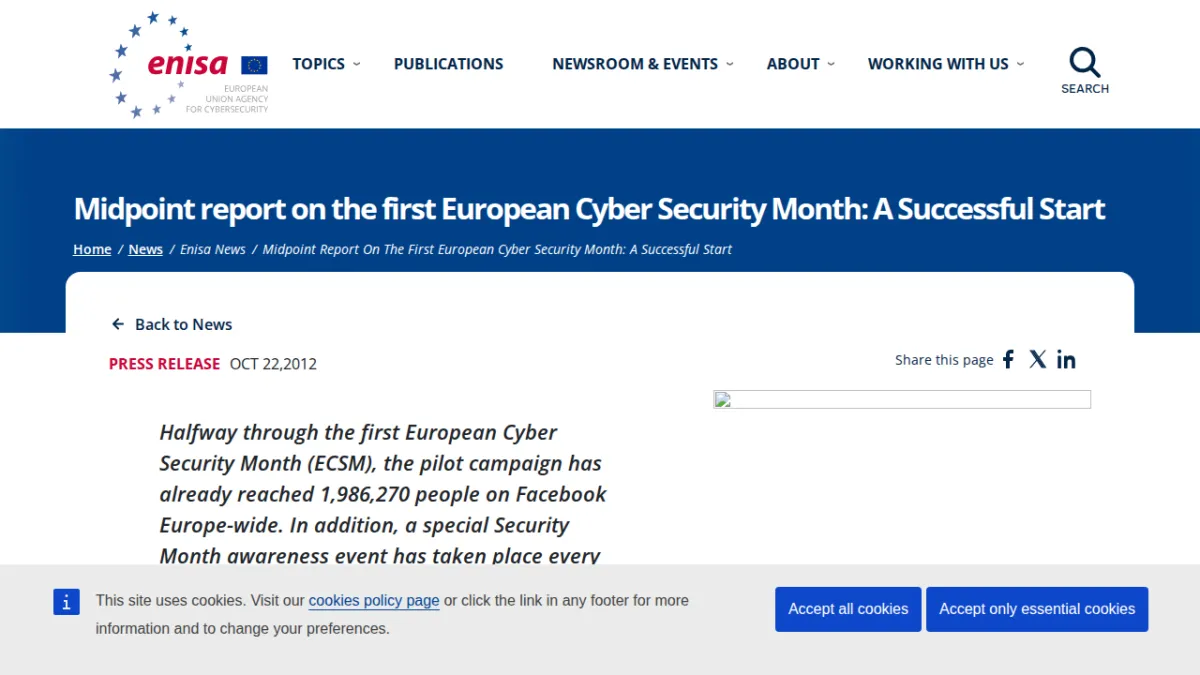Share this page on LinkedIn

click(1067, 360)
